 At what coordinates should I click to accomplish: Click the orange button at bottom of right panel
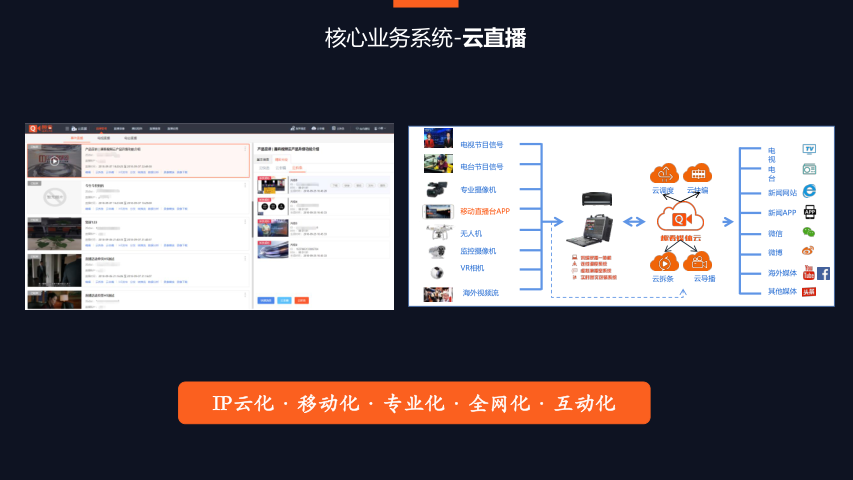click(x=301, y=300)
